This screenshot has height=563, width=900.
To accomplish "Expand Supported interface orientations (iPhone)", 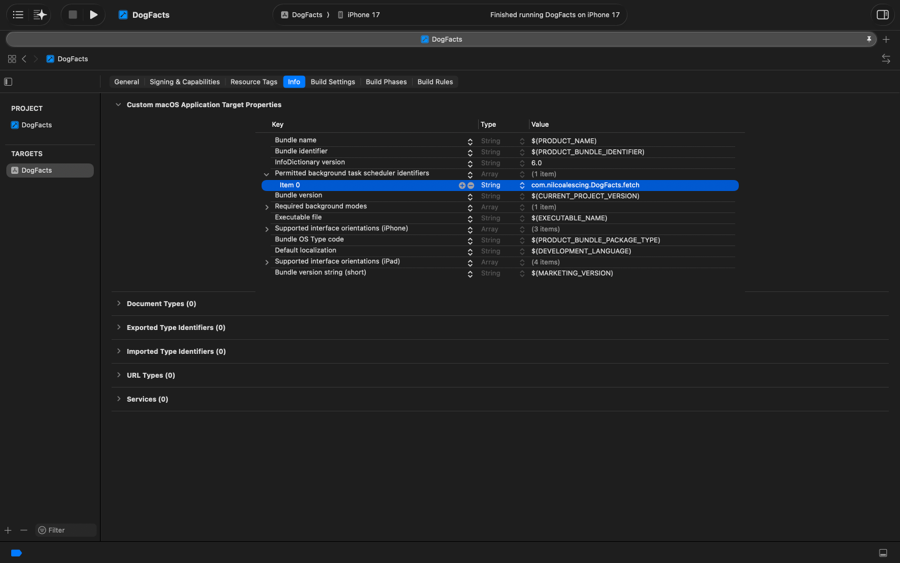I will point(266,229).
